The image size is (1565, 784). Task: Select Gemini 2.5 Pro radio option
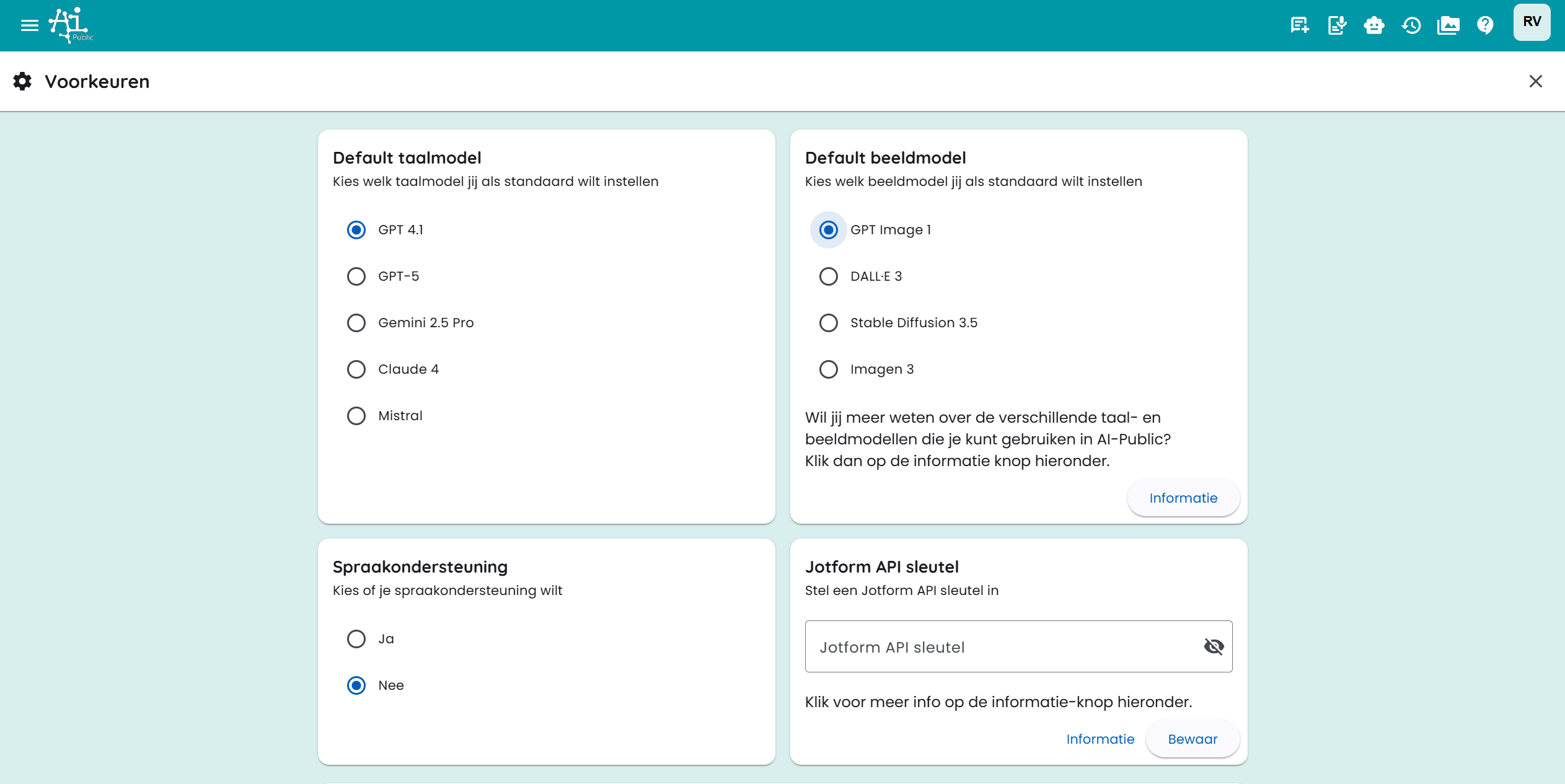(x=356, y=323)
